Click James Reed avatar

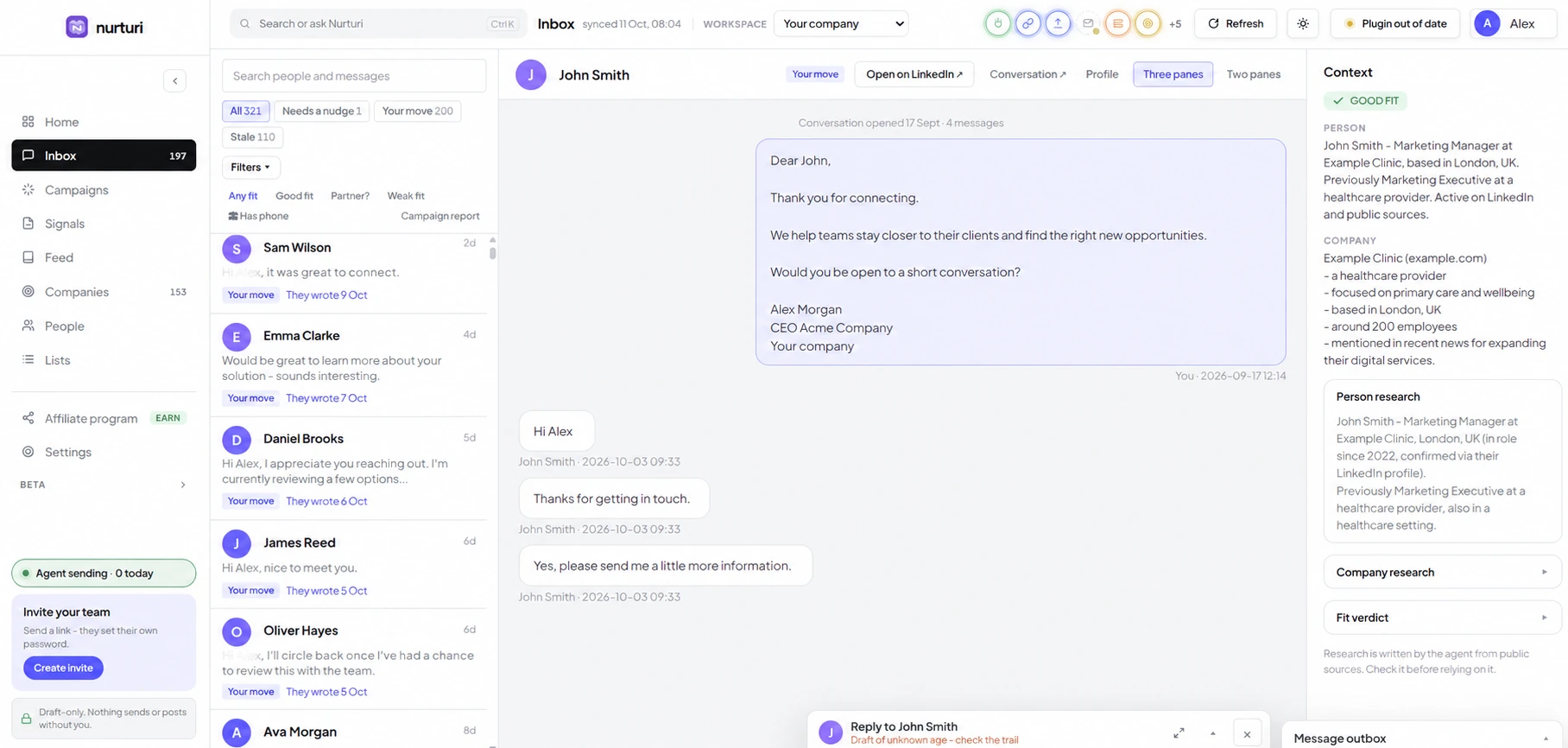click(237, 543)
